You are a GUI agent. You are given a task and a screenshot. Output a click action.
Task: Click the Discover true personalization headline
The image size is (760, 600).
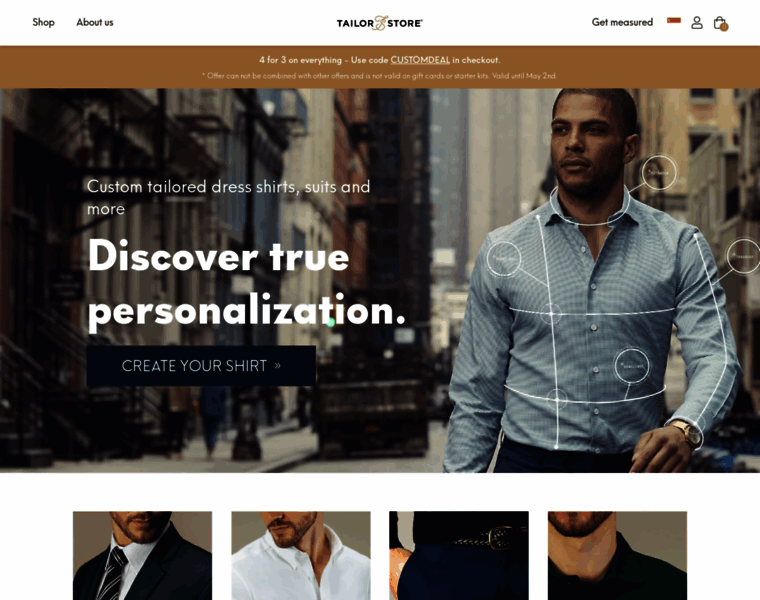pos(246,284)
